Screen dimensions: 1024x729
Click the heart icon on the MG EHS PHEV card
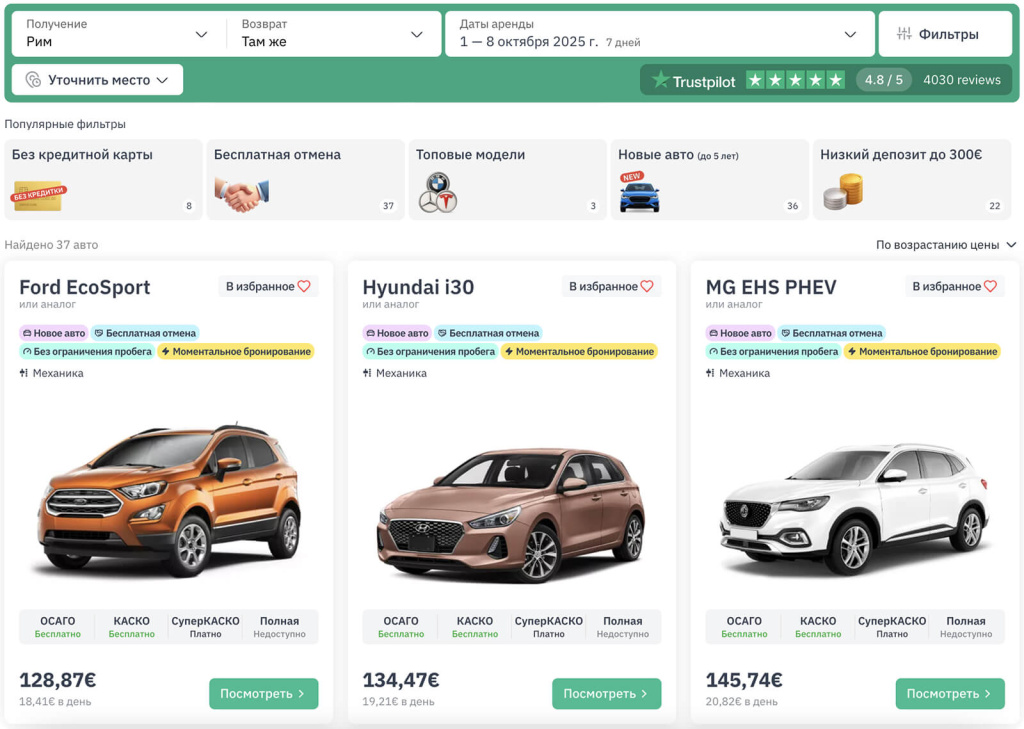[990, 286]
